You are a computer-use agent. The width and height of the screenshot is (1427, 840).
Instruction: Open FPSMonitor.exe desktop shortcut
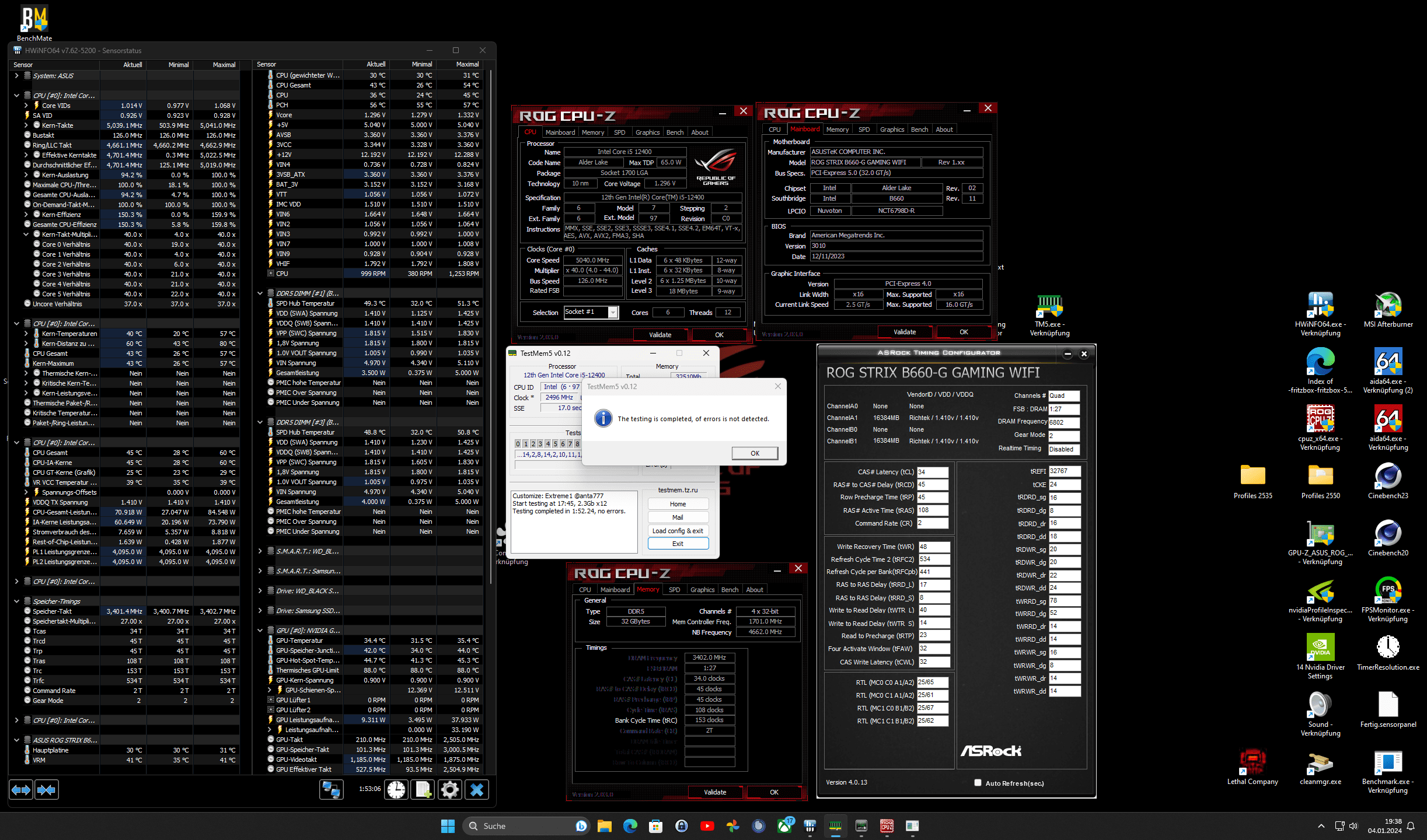pyautogui.click(x=1388, y=600)
